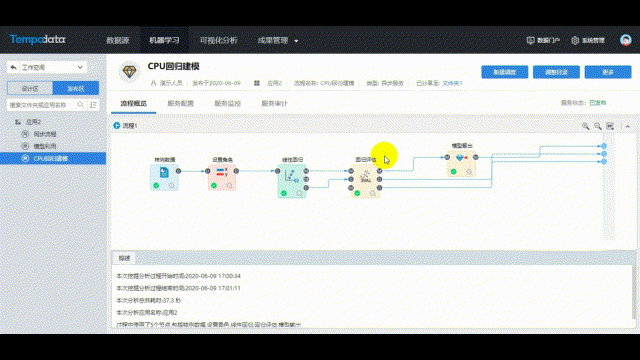Click the magnifier on the model output node
The image size is (640, 360).
point(469,172)
